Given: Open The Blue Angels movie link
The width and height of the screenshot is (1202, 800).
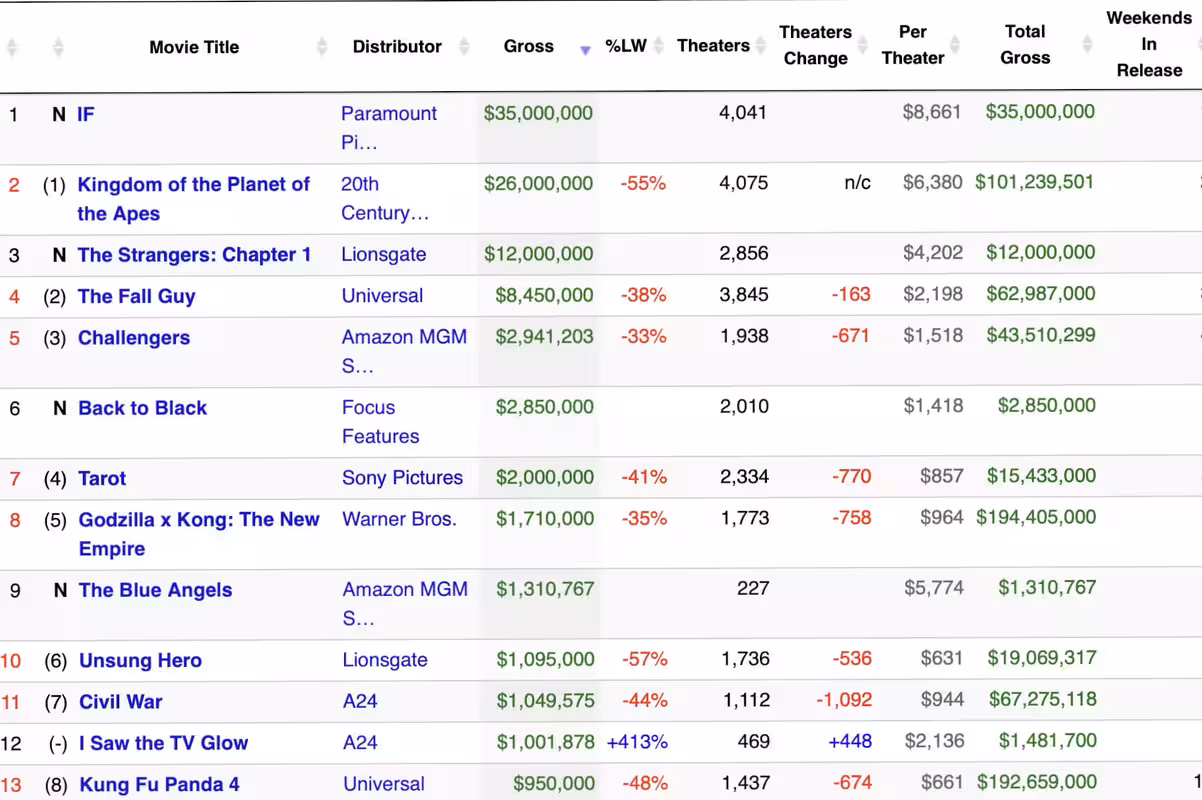Looking at the screenshot, I should pos(155,590).
